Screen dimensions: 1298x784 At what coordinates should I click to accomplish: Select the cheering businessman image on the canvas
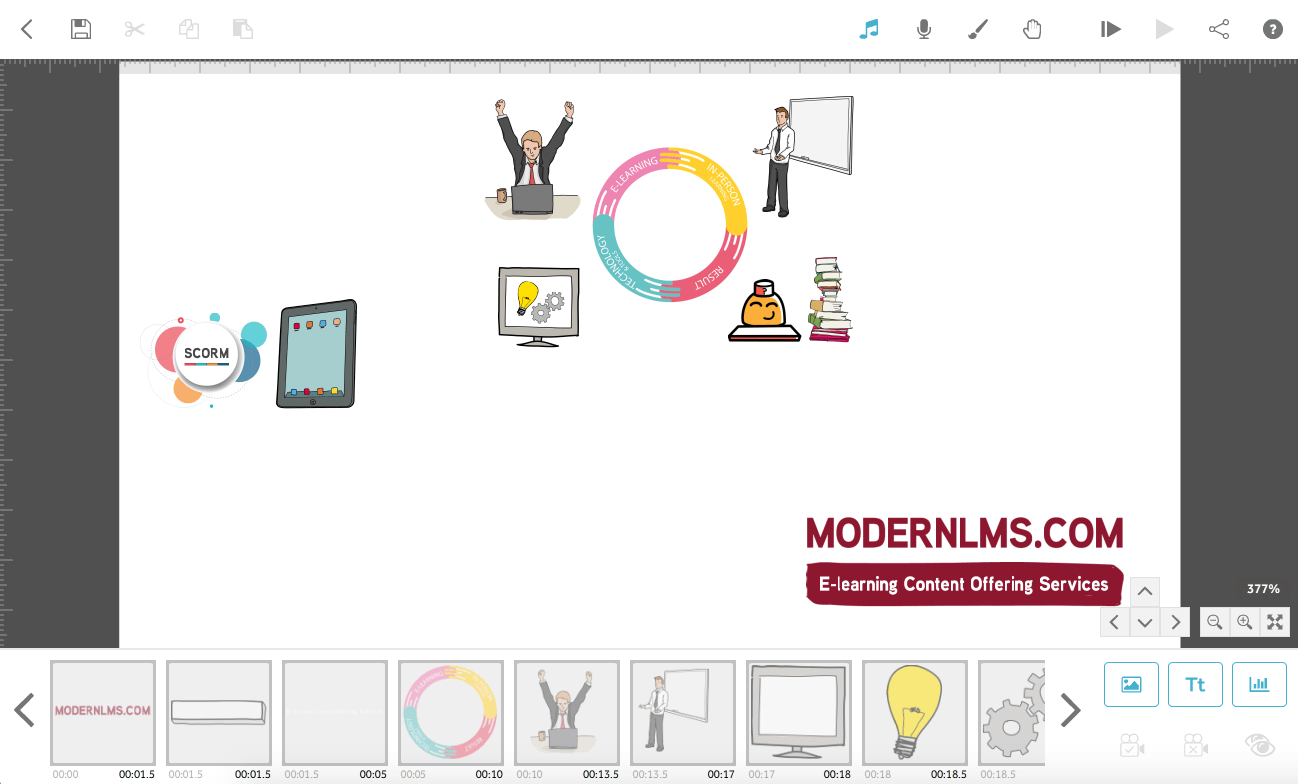[x=533, y=158]
